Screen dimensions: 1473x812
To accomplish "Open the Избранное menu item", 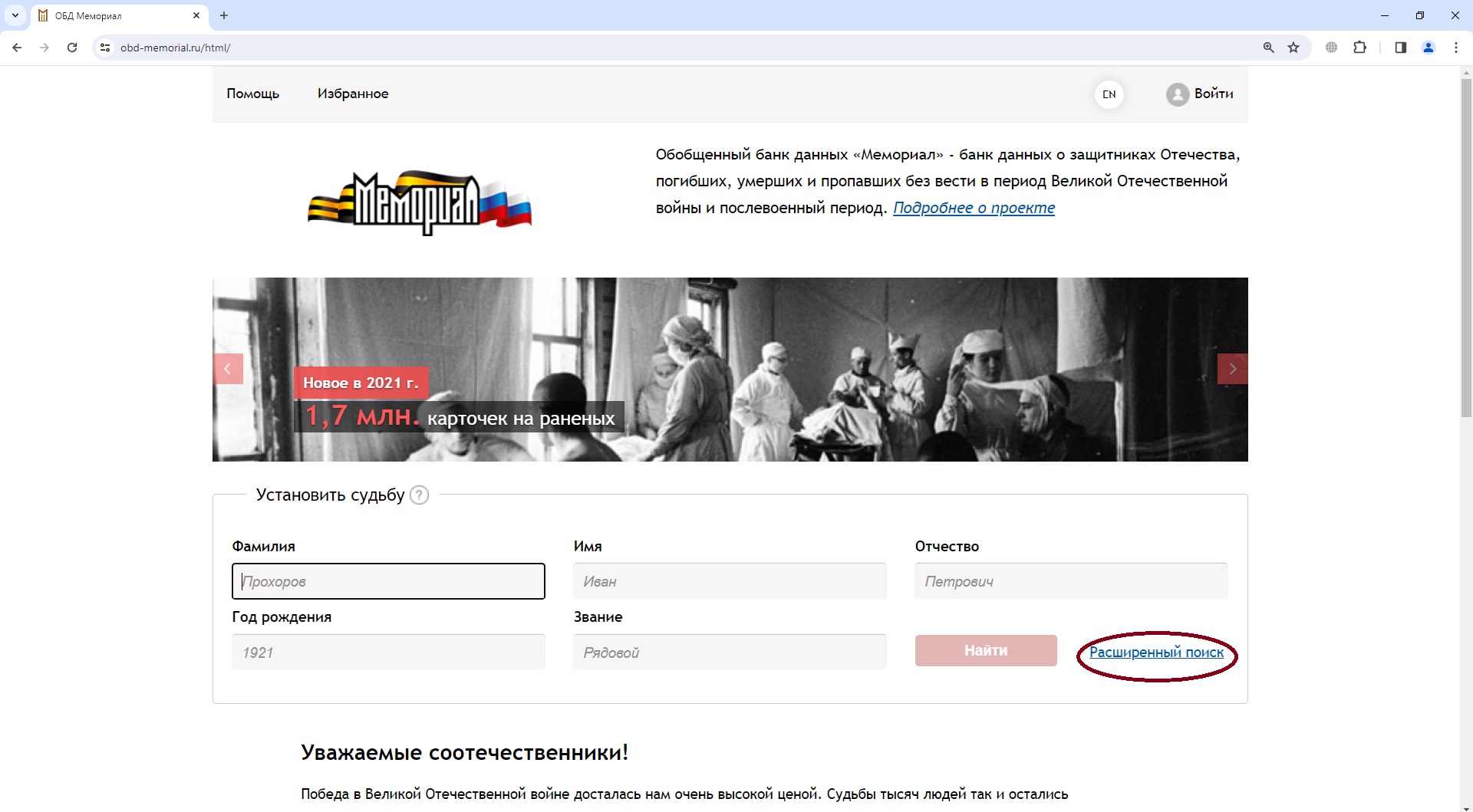I will pyautogui.click(x=353, y=94).
